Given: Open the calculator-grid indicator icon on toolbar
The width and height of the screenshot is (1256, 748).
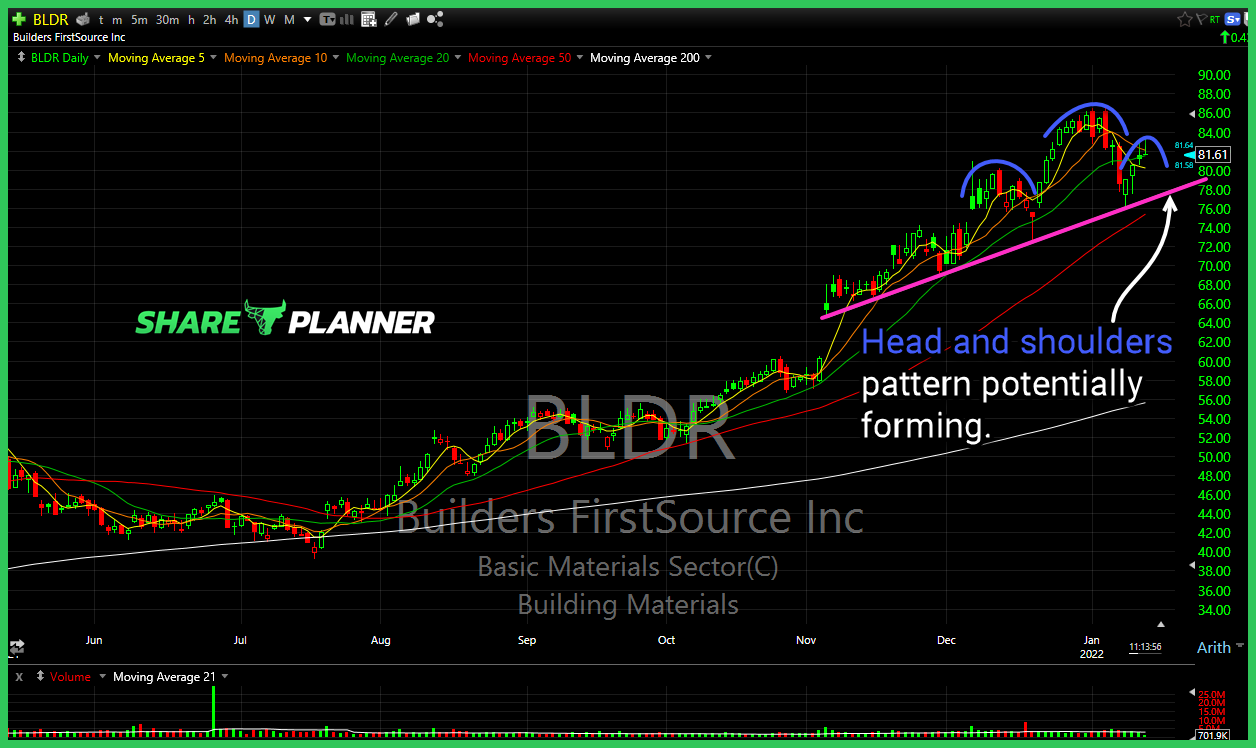Looking at the screenshot, I should click(367, 18).
